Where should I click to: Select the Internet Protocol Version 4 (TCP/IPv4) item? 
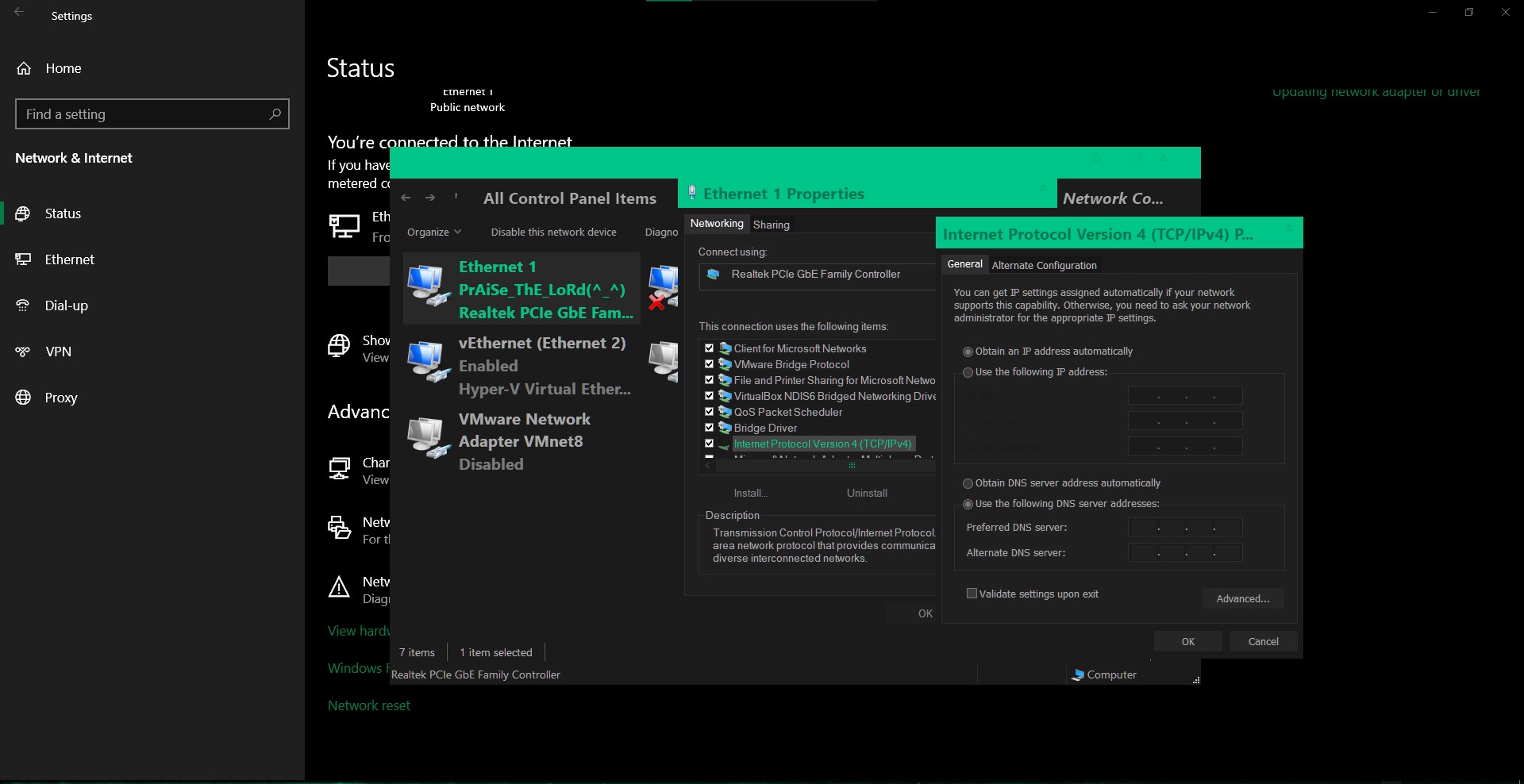point(822,444)
